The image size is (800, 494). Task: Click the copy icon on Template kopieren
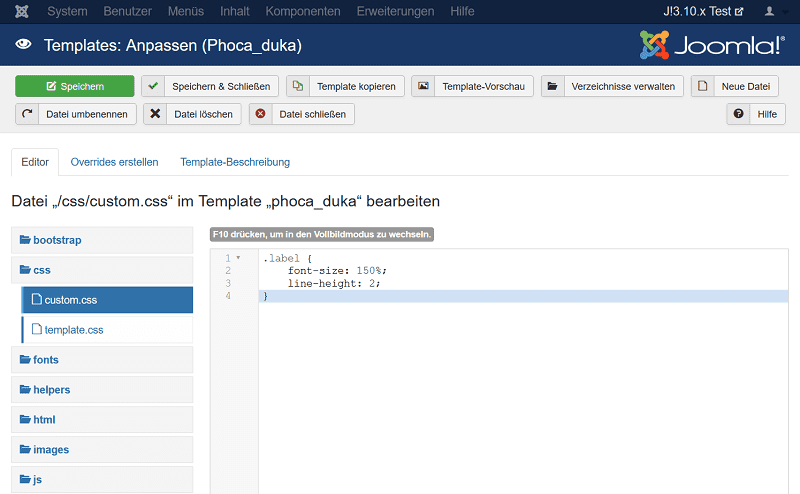pyautogui.click(x=298, y=86)
